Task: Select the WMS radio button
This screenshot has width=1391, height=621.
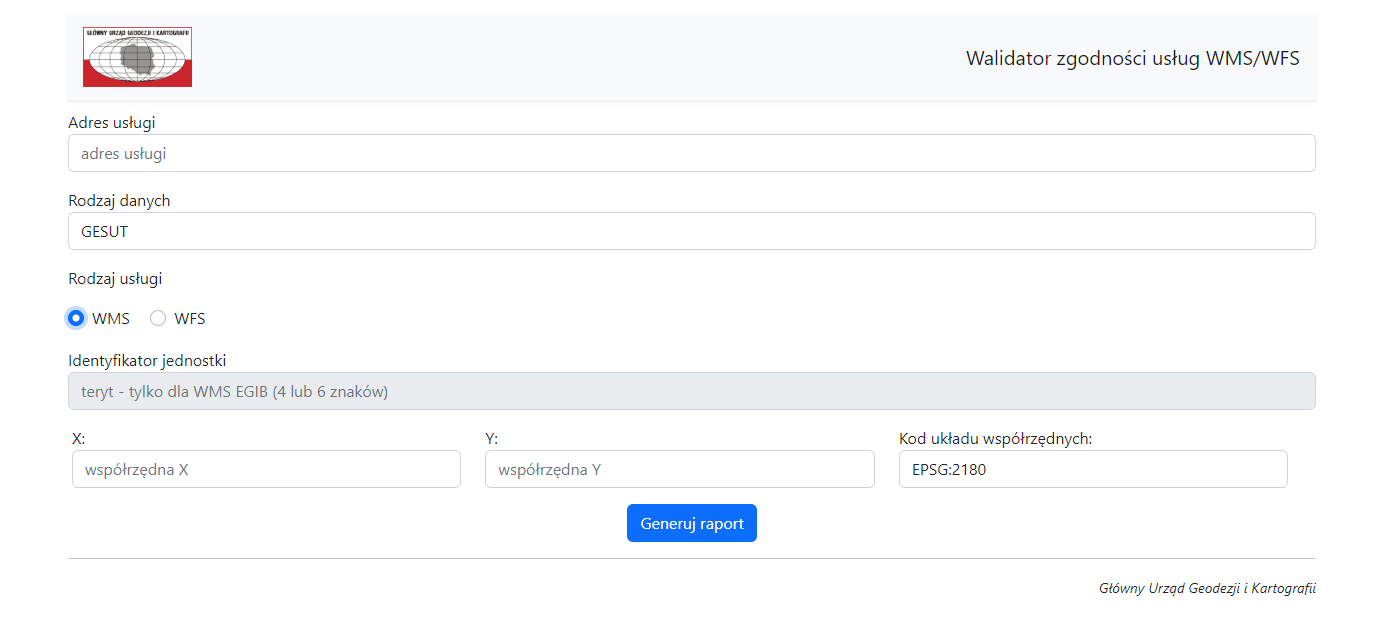Action: click(76, 319)
